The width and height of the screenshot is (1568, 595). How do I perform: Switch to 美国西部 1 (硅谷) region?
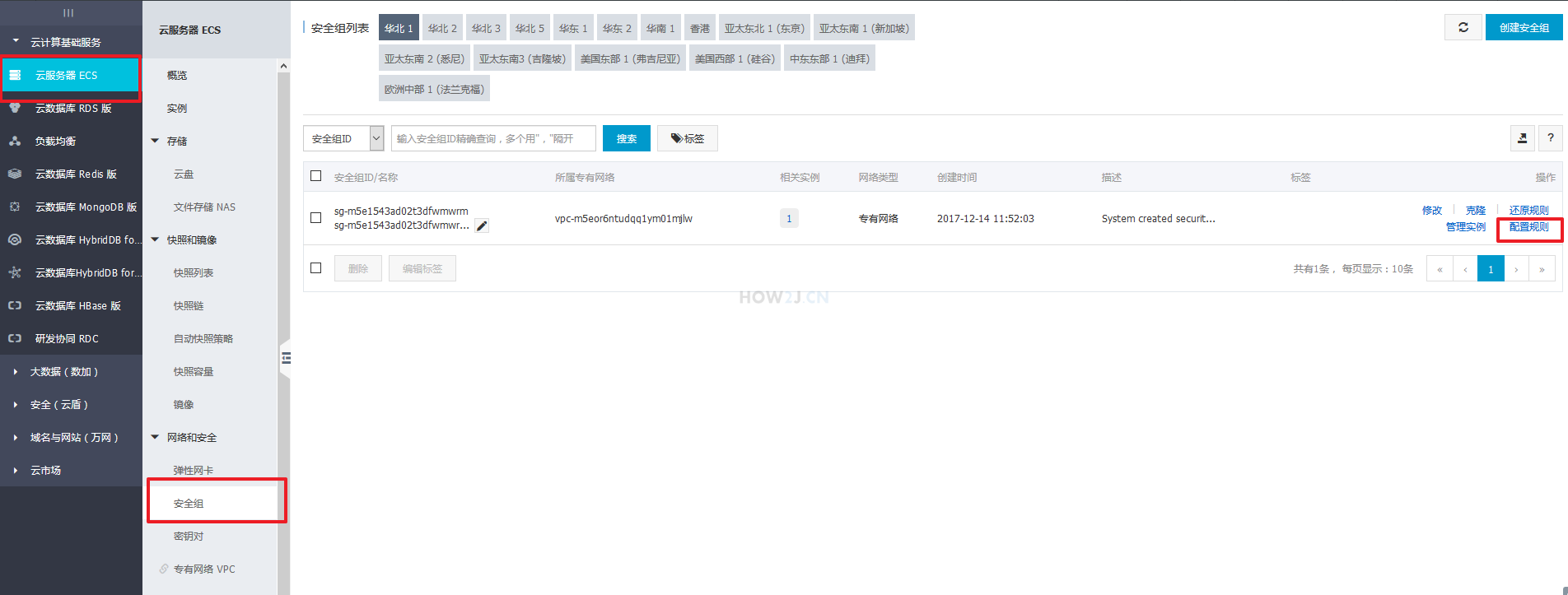click(x=735, y=58)
